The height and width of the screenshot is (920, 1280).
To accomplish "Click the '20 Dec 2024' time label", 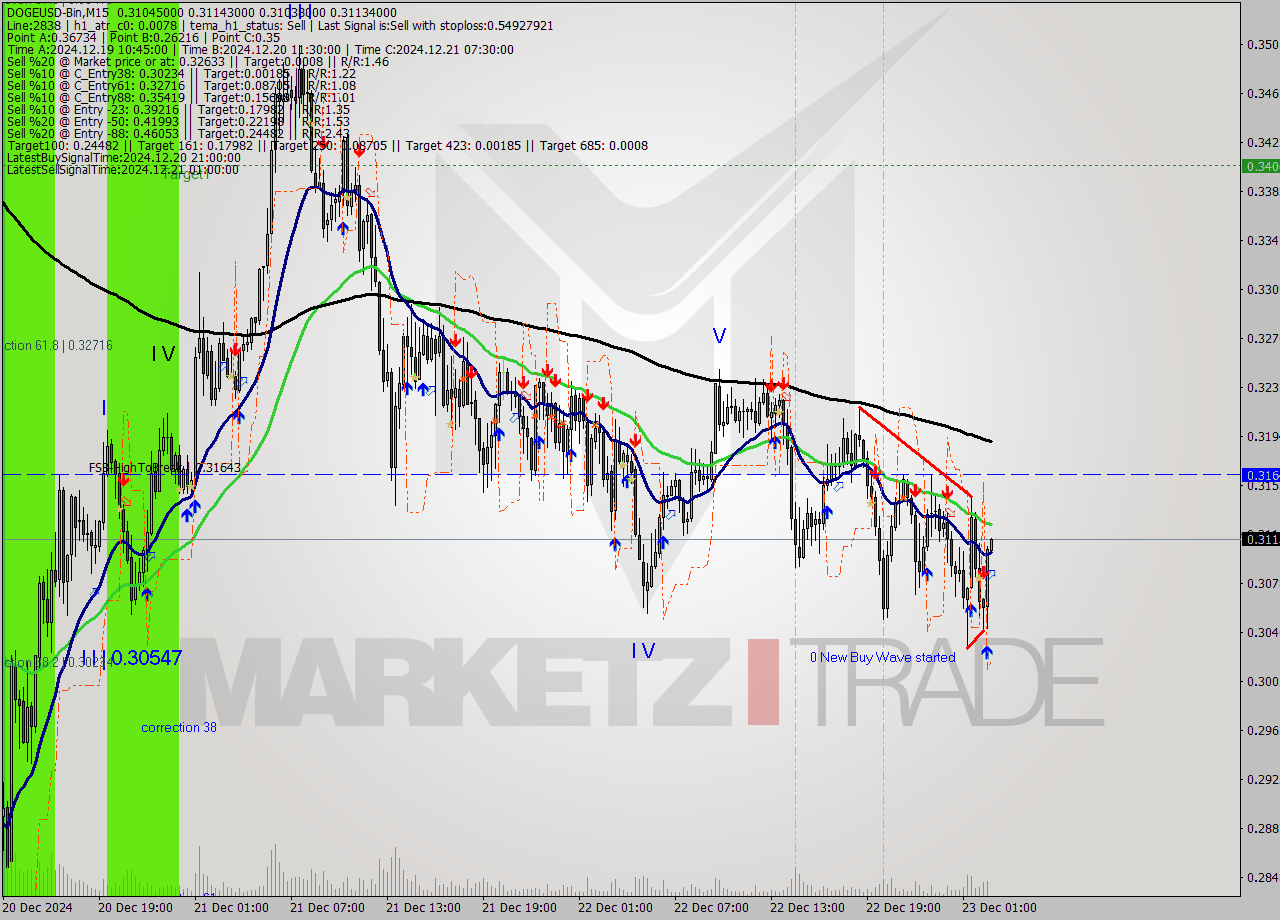I will coord(38,908).
